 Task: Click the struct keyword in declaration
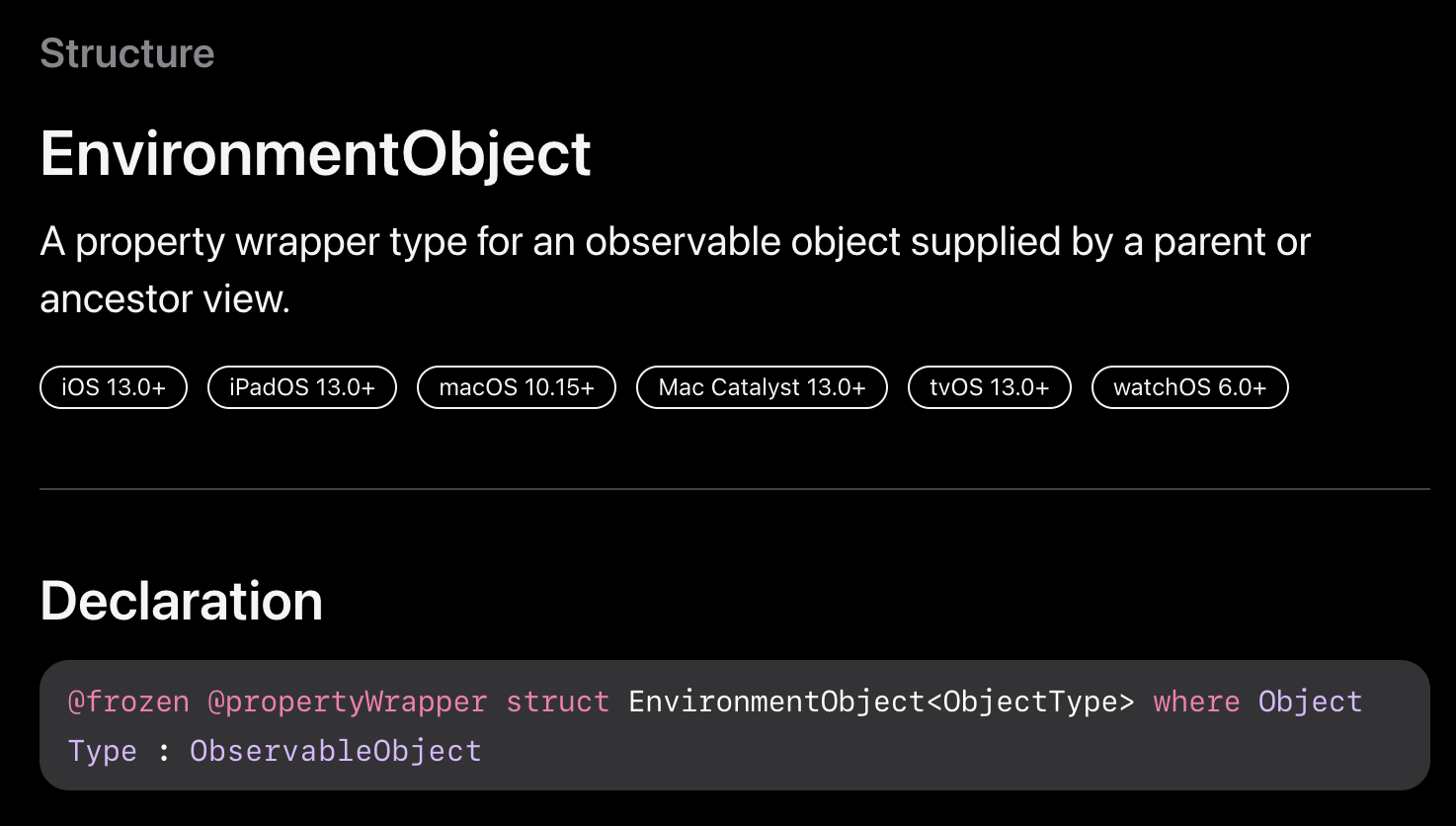point(558,702)
